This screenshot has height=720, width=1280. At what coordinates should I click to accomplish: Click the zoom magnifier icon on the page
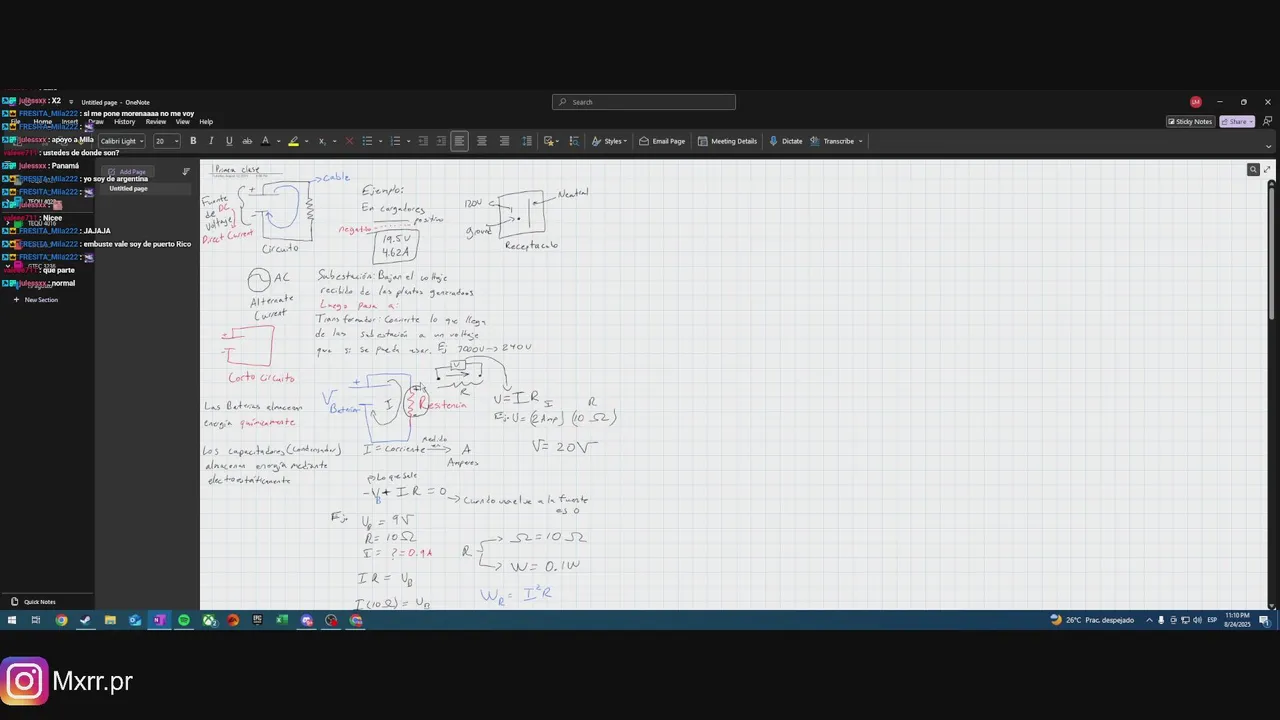point(1253,170)
